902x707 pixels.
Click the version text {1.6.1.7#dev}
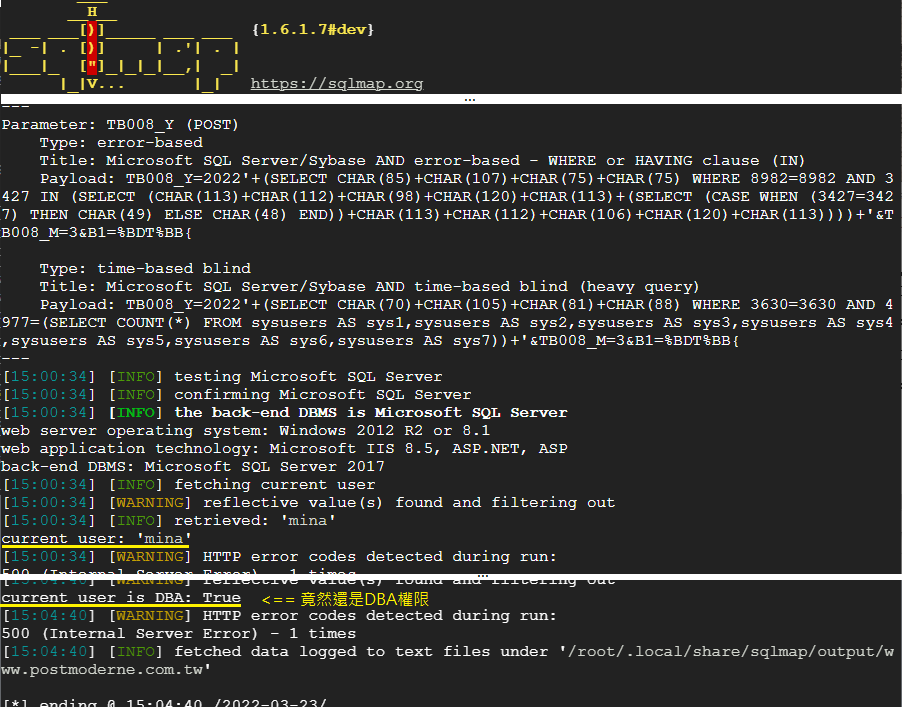pyautogui.click(x=313, y=29)
